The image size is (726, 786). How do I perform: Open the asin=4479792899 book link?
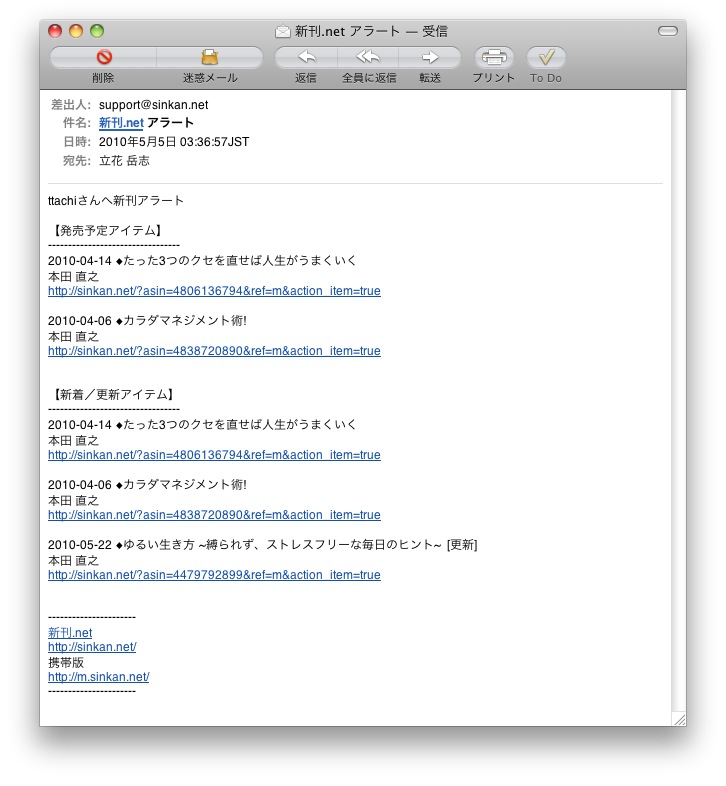(214, 576)
